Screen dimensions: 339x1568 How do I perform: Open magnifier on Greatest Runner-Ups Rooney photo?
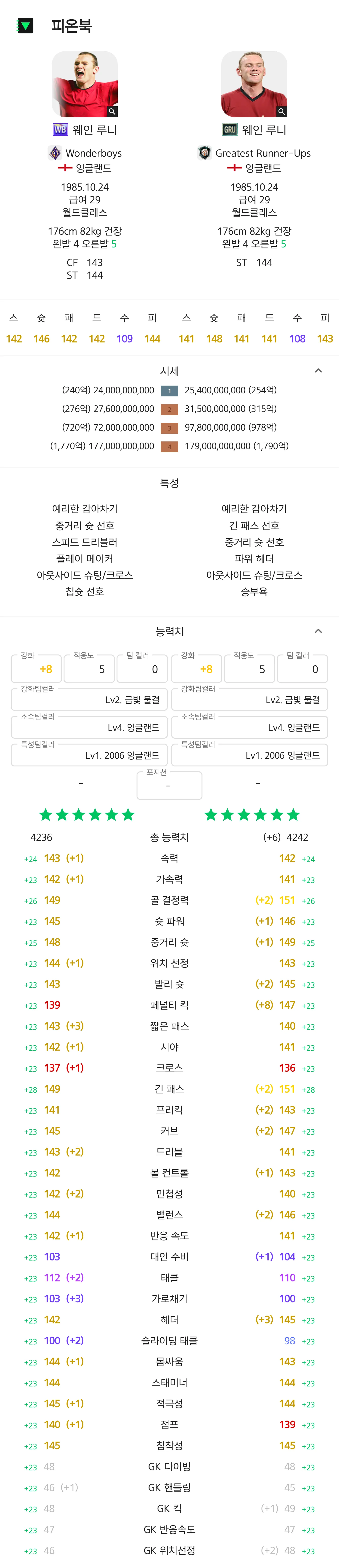tap(282, 111)
